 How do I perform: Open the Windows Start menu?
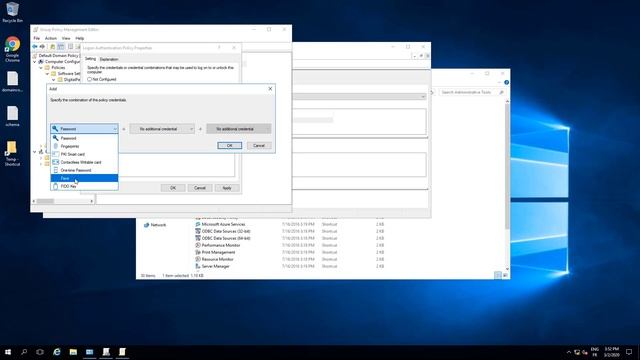coord(8,352)
